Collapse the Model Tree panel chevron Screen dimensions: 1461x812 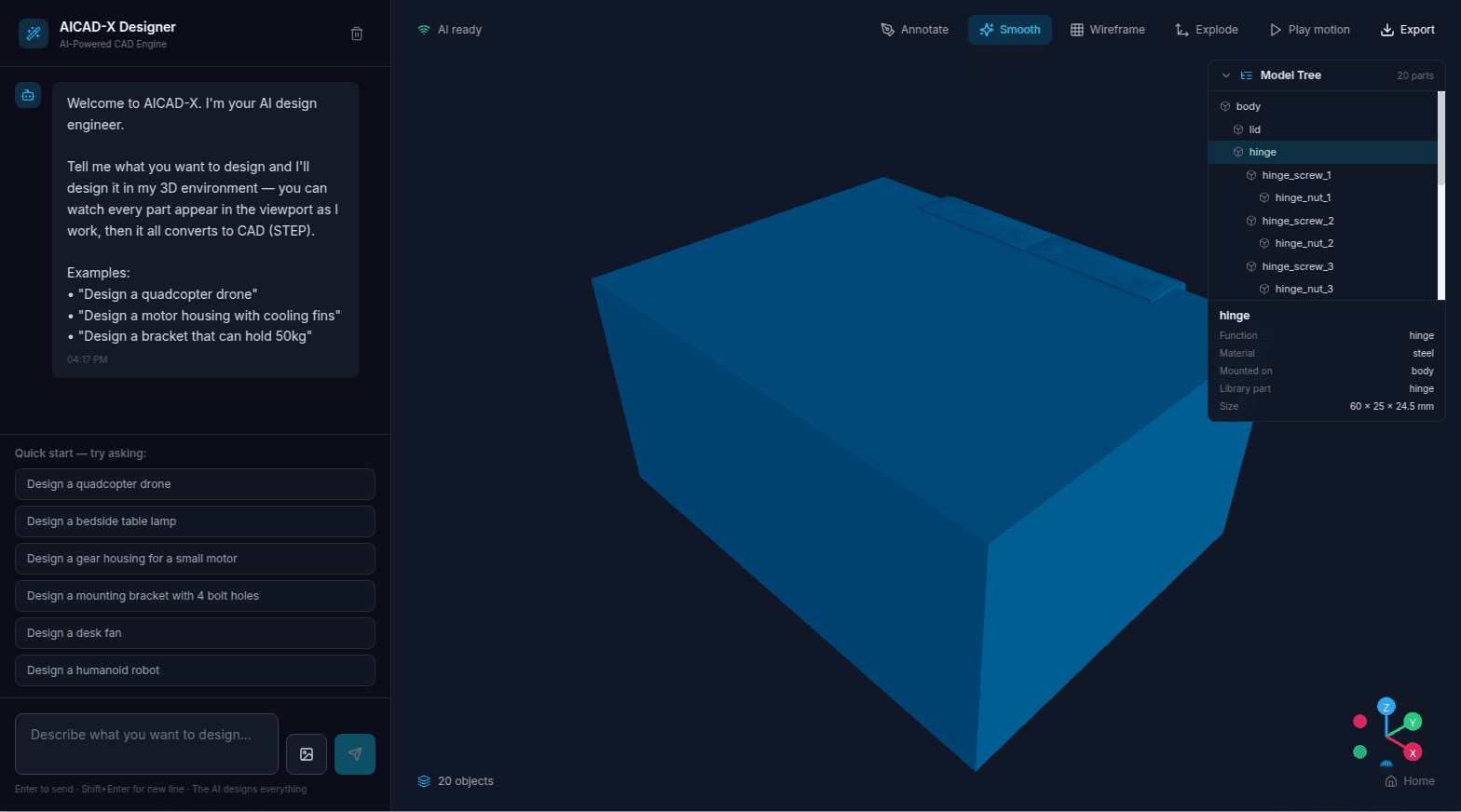pyautogui.click(x=1226, y=75)
